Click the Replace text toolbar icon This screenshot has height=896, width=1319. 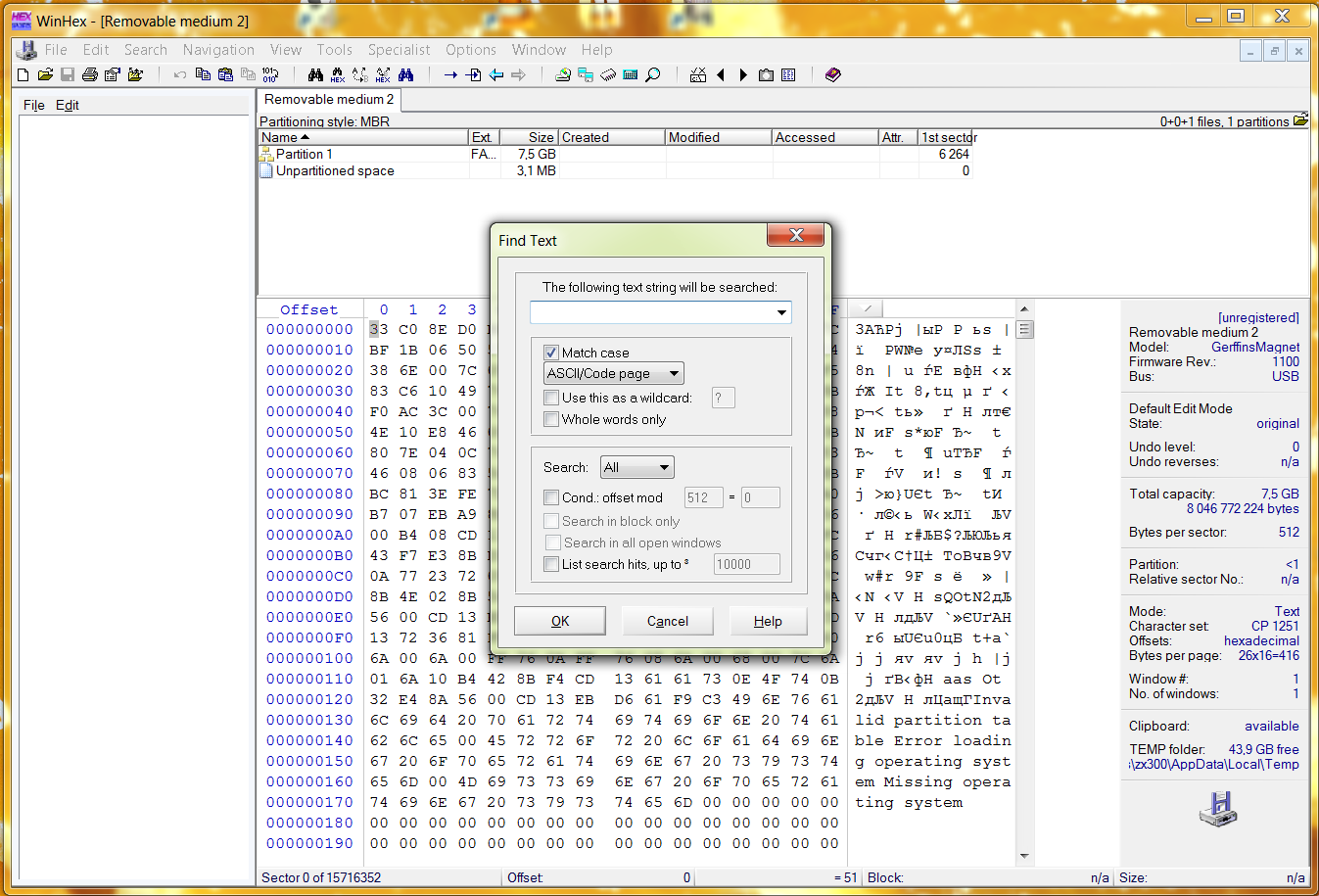360,74
